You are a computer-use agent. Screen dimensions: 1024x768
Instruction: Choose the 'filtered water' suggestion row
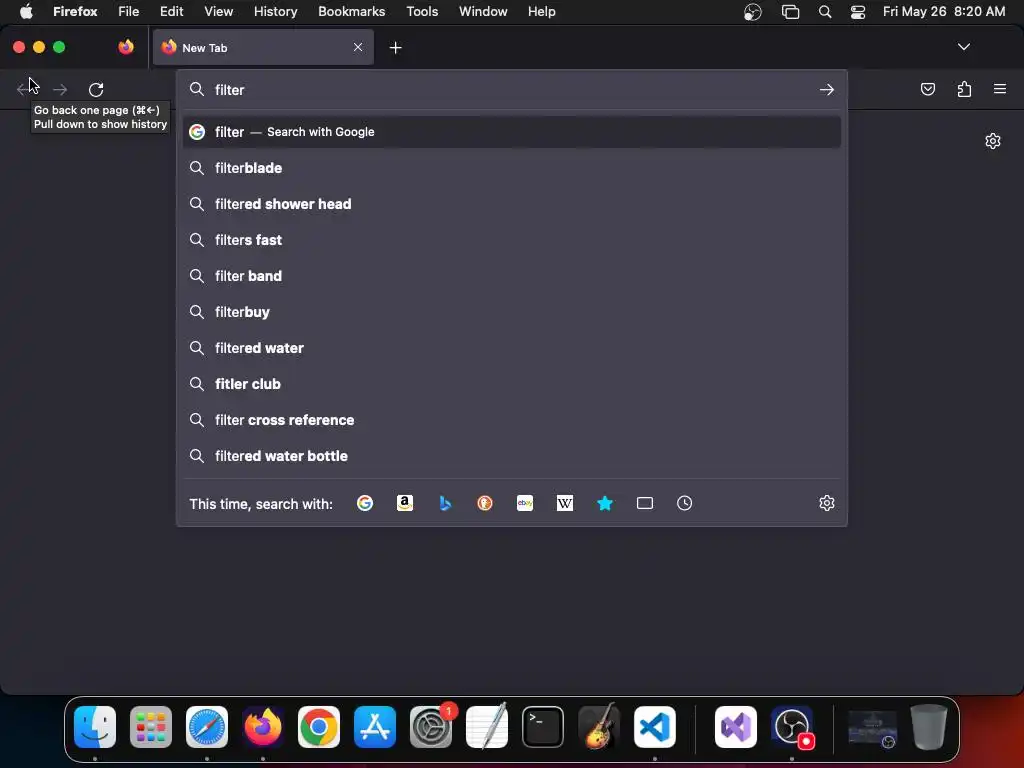point(512,348)
